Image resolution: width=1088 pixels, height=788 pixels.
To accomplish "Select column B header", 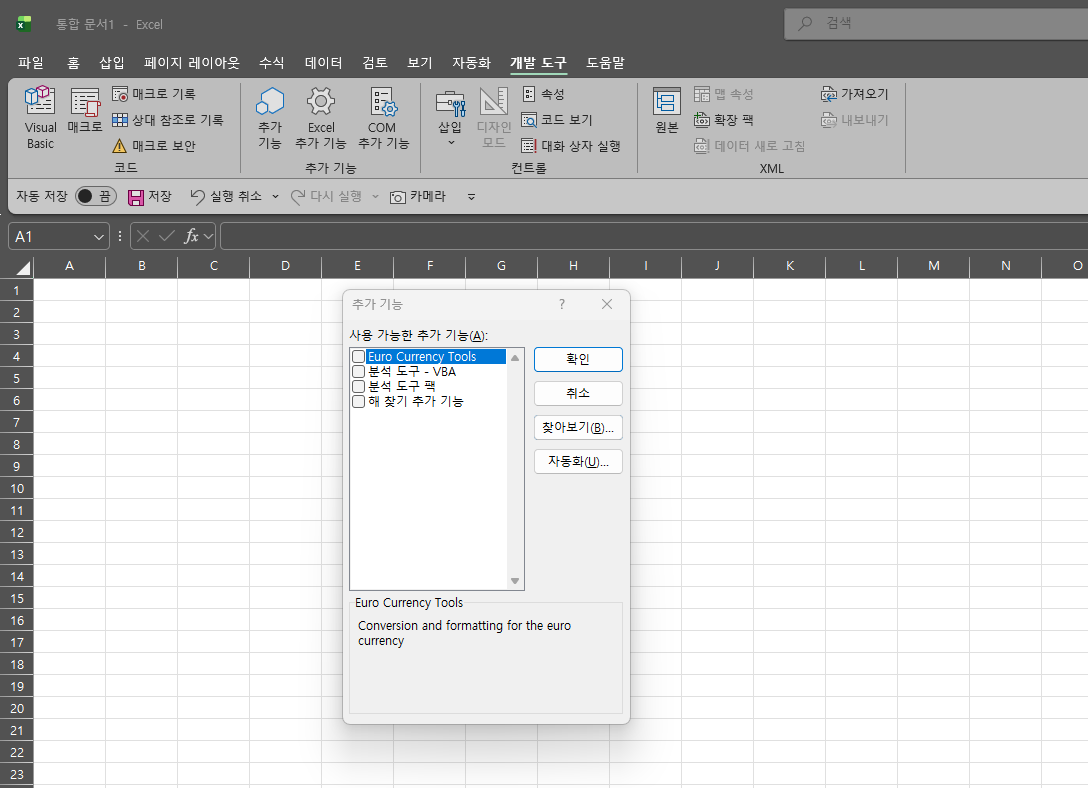I will click(142, 266).
